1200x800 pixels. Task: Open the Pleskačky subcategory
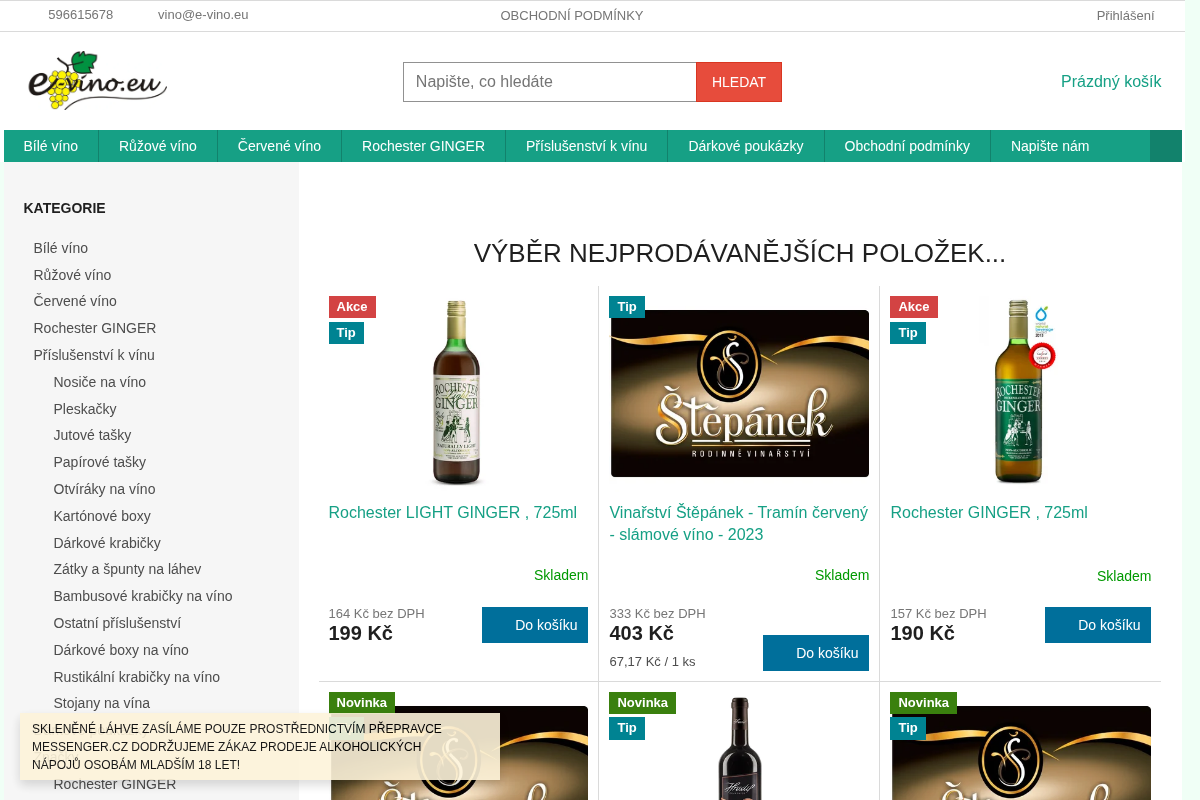click(85, 409)
